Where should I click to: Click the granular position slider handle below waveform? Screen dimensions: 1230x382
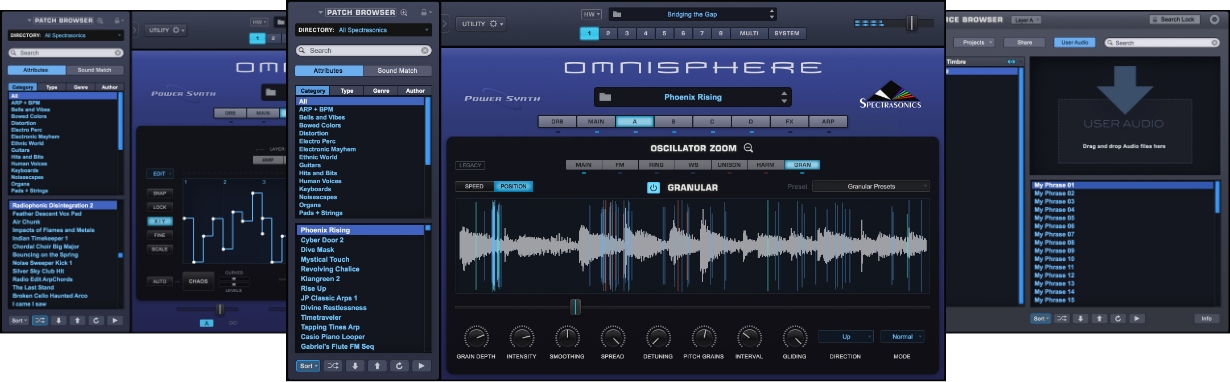(575, 307)
